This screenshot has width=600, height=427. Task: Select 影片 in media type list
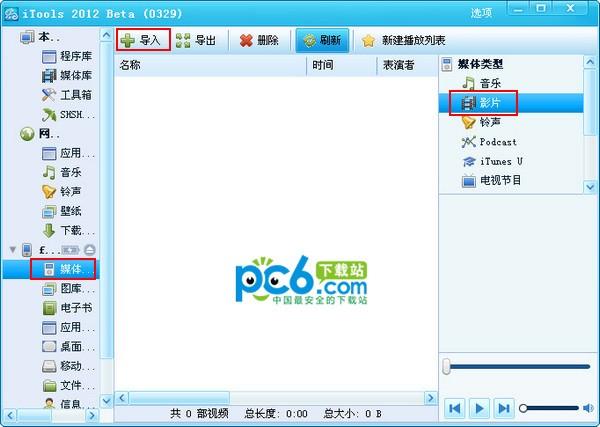tap(483, 103)
